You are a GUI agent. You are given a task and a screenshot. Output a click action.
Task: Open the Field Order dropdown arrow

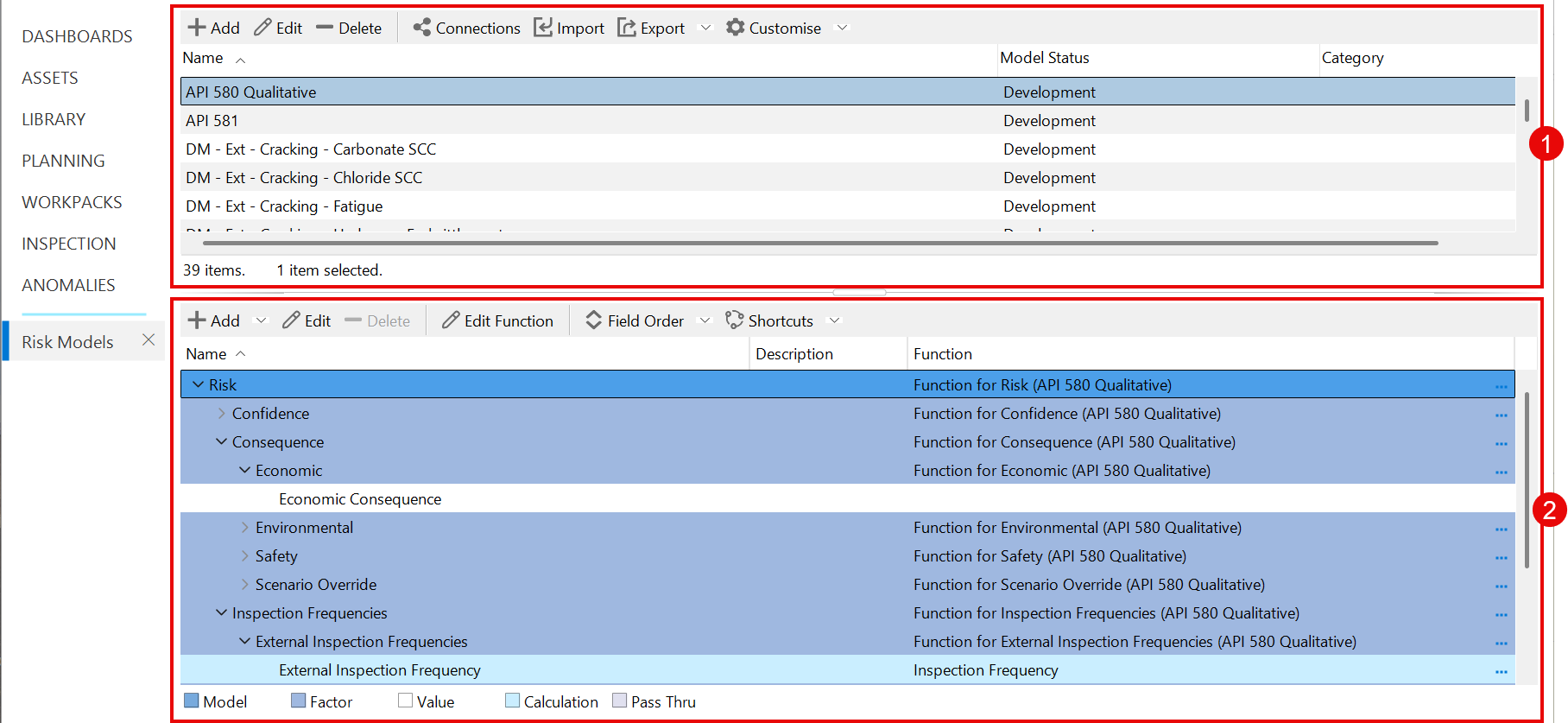click(705, 320)
